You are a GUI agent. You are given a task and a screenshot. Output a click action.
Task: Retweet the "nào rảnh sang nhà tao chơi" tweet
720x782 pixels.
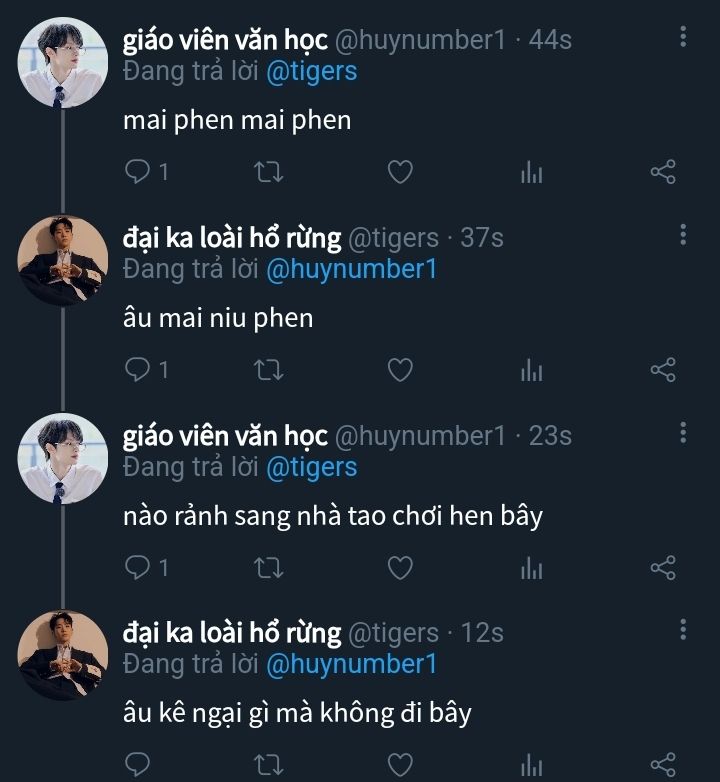pyautogui.click(x=269, y=568)
